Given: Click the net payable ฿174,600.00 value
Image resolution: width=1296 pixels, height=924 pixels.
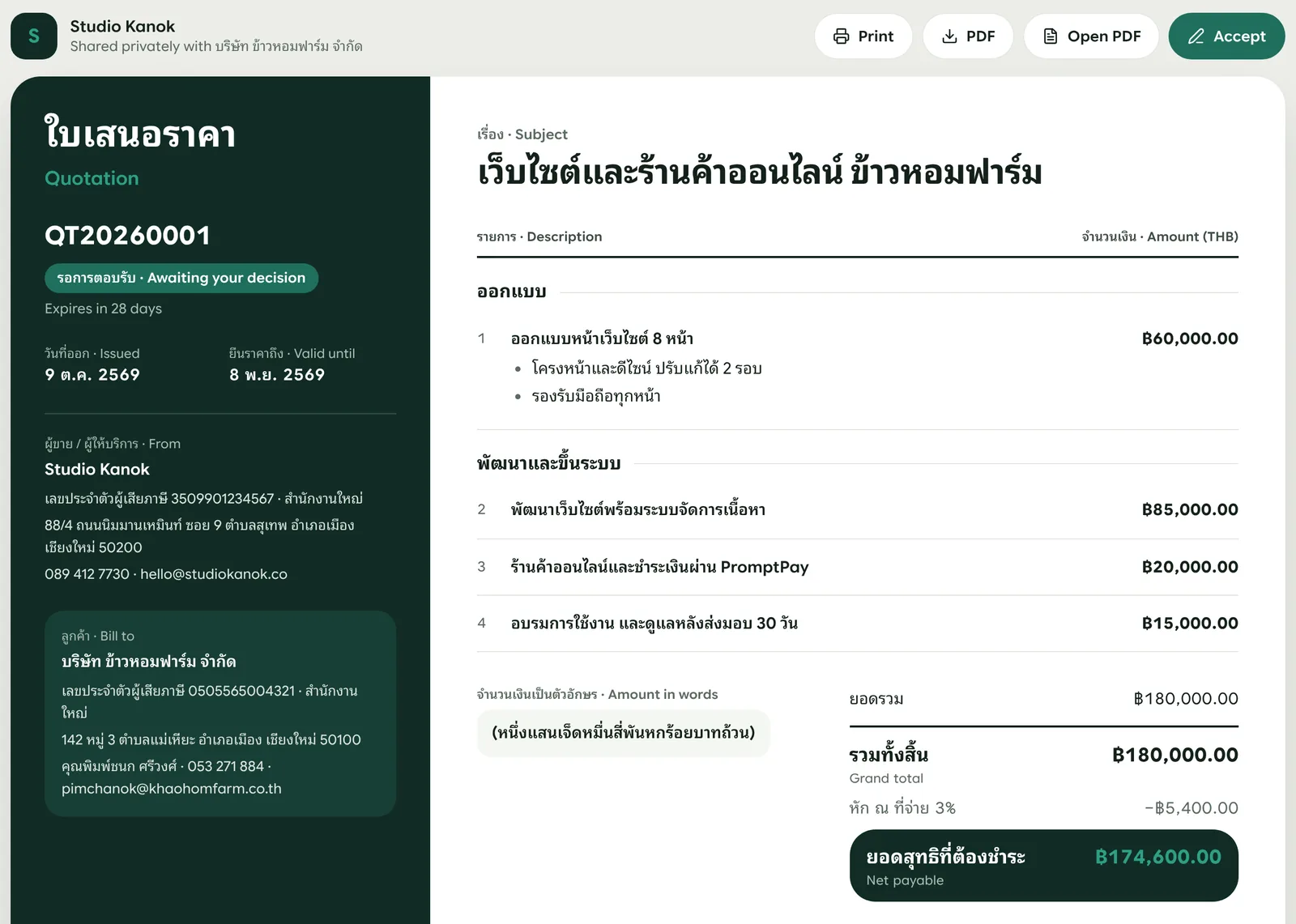Looking at the screenshot, I should coord(1158,857).
